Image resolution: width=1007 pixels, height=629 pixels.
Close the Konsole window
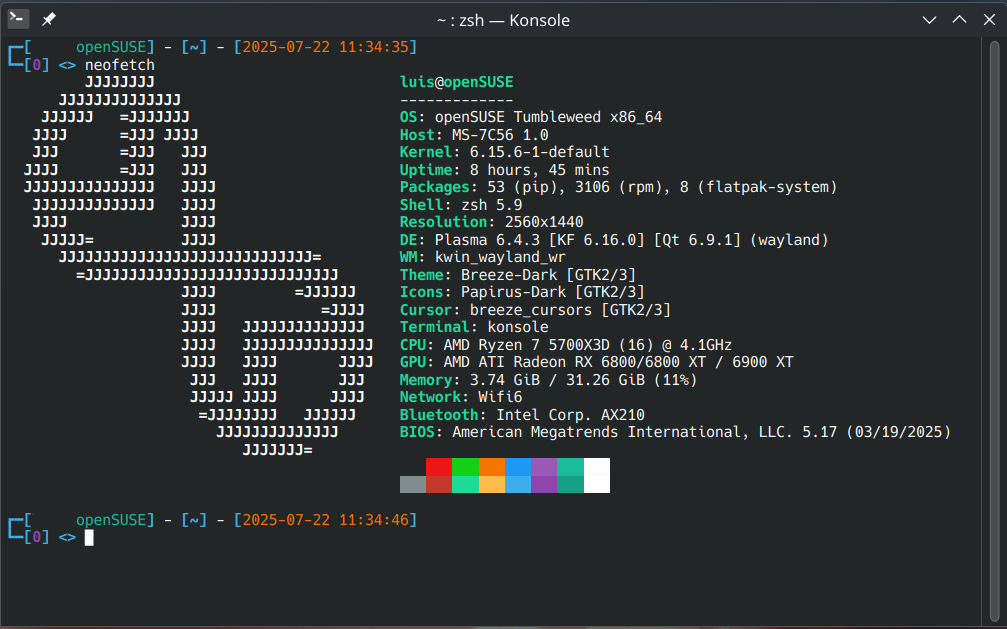[989, 20]
